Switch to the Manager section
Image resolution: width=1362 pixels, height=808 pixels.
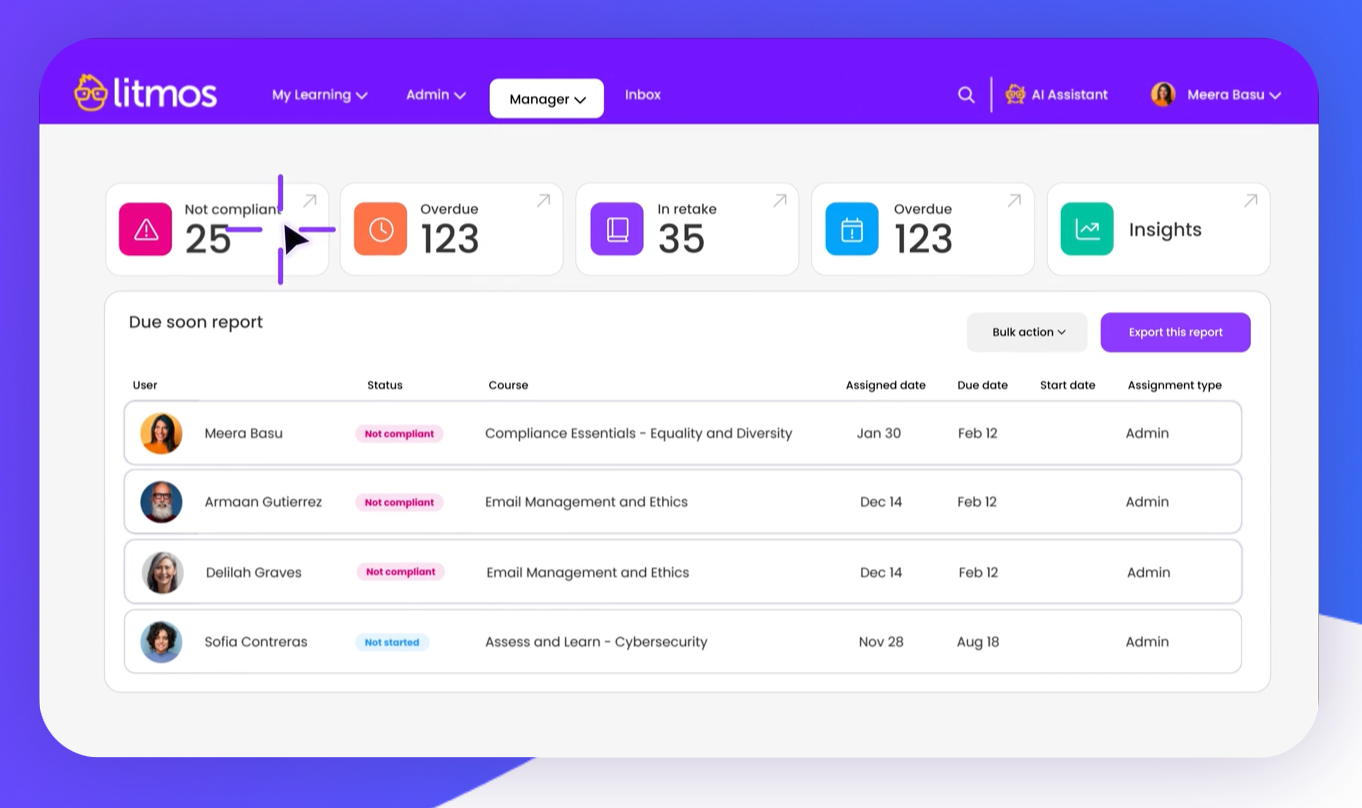546,98
